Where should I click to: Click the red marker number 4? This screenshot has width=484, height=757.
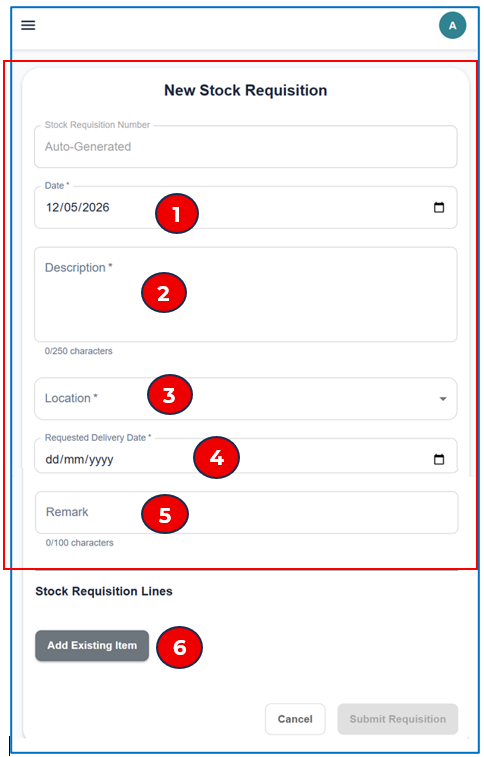(216, 457)
